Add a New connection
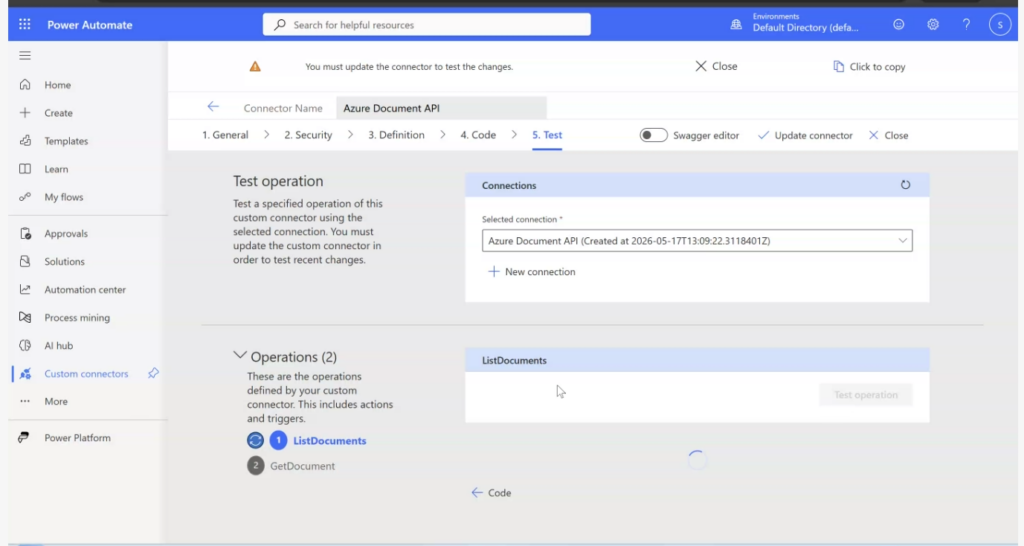The height and width of the screenshot is (546, 1024). (532, 272)
